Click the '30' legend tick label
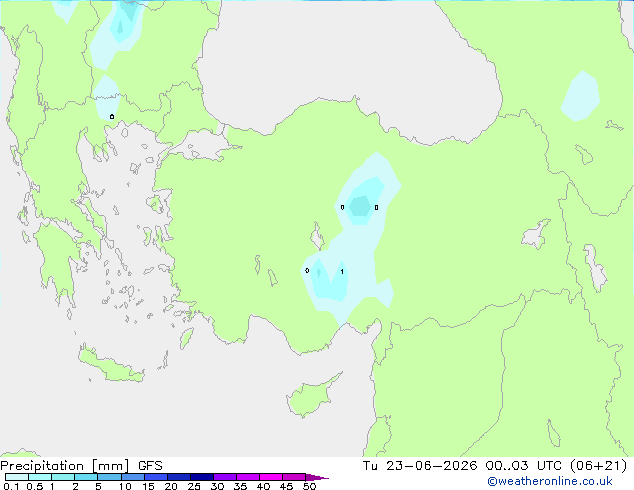 [217, 486]
